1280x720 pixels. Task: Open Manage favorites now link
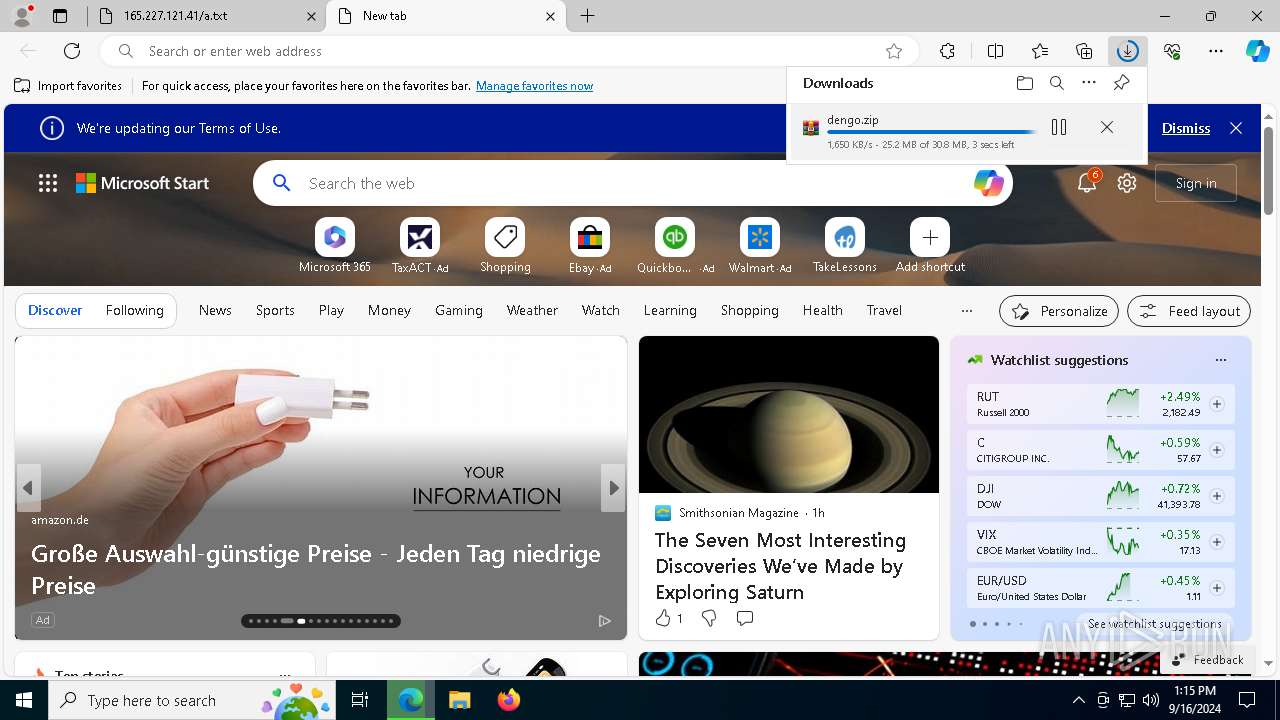click(x=534, y=86)
